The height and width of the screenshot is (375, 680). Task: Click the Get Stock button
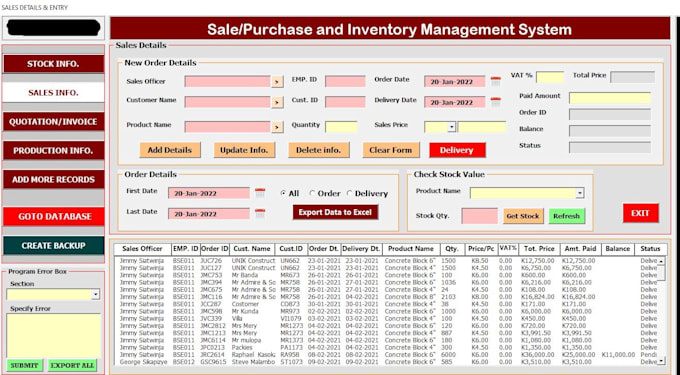pos(523,216)
